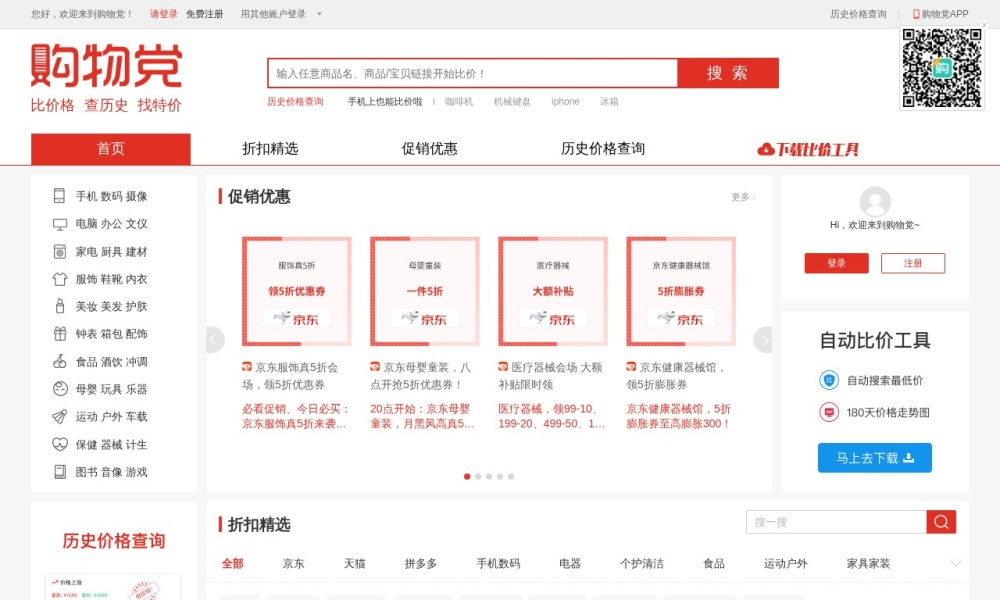Click the shield icon beside 自动搜索最低价
The width and height of the screenshot is (1000, 600).
(828, 381)
